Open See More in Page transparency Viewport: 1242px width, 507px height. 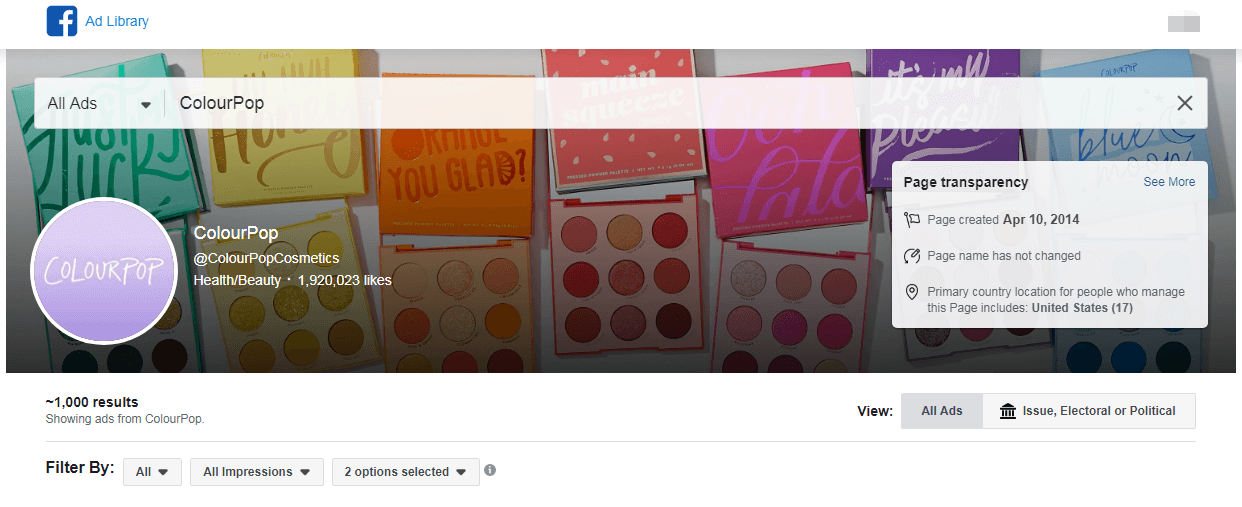[x=1169, y=182]
